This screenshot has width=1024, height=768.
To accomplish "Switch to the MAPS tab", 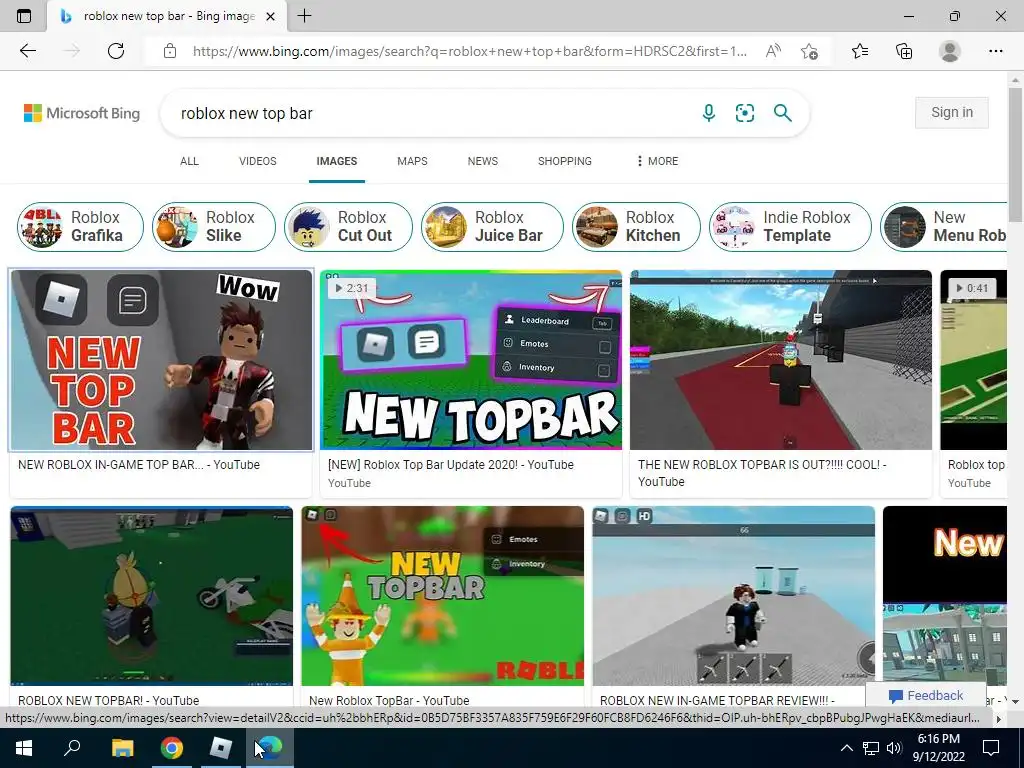I will (412, 161).
